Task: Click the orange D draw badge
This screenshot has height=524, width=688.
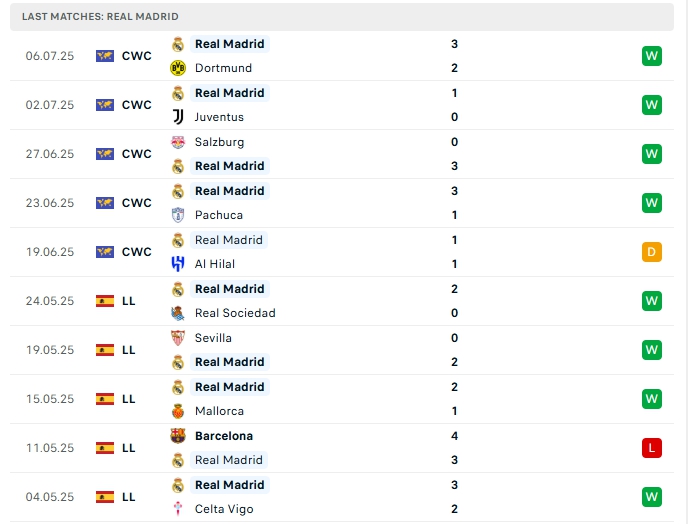Action: [x=652, y=252]
